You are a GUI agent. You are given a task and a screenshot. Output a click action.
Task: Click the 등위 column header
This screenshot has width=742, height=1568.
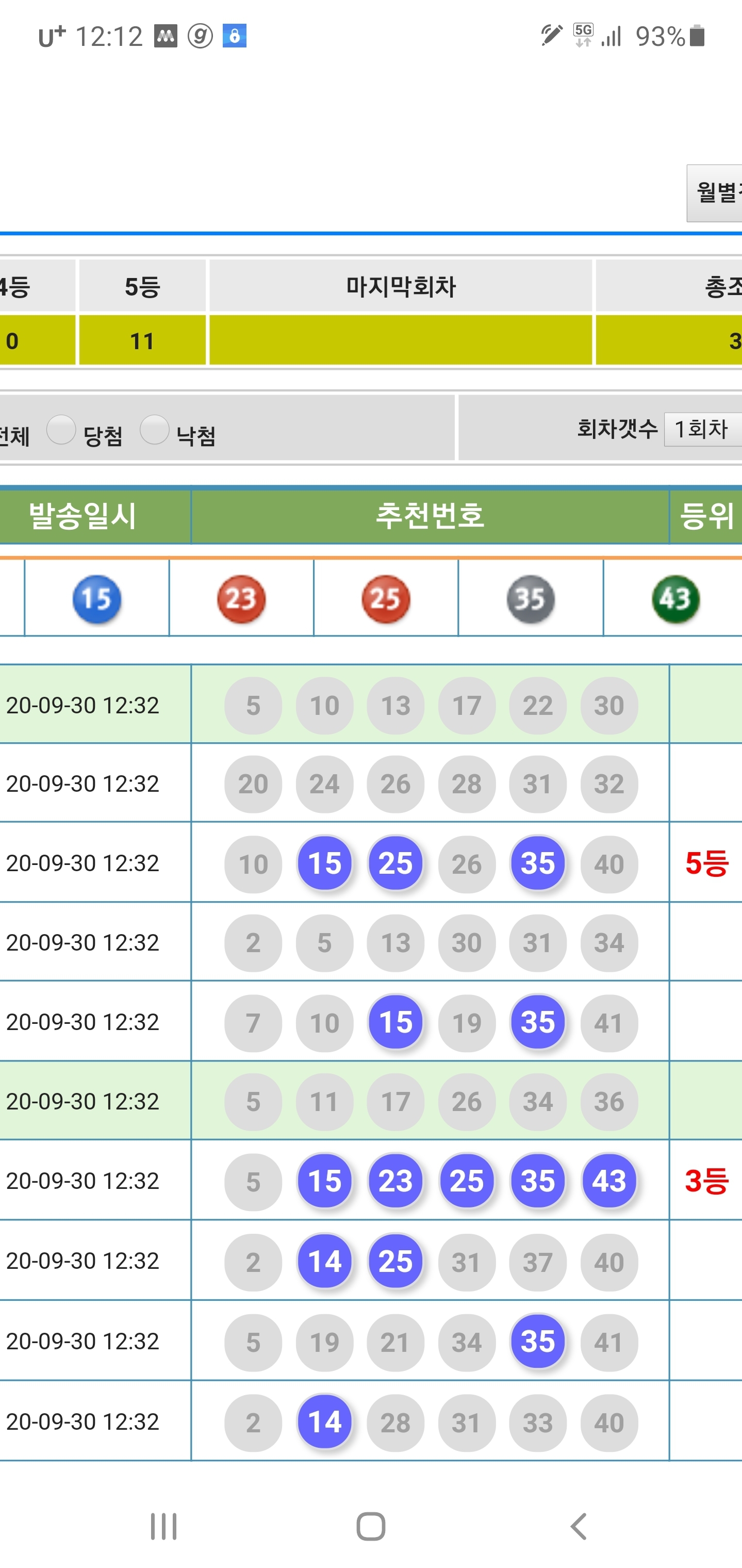(x=706, y=516)
